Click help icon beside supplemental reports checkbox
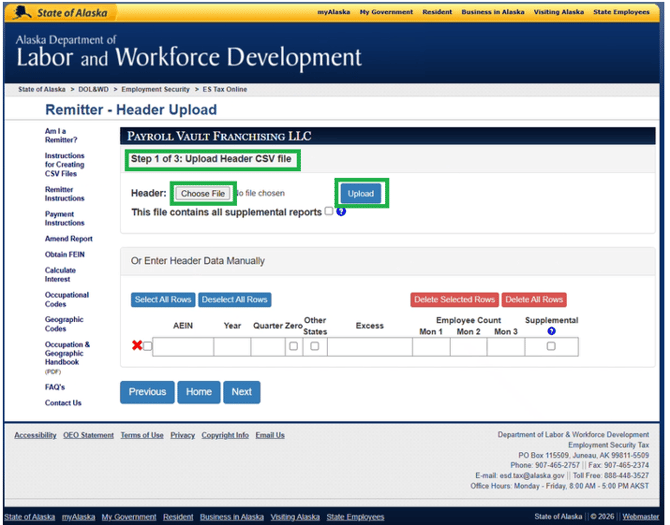This screenshot has width=670, height=525. [x=341, y=211]
